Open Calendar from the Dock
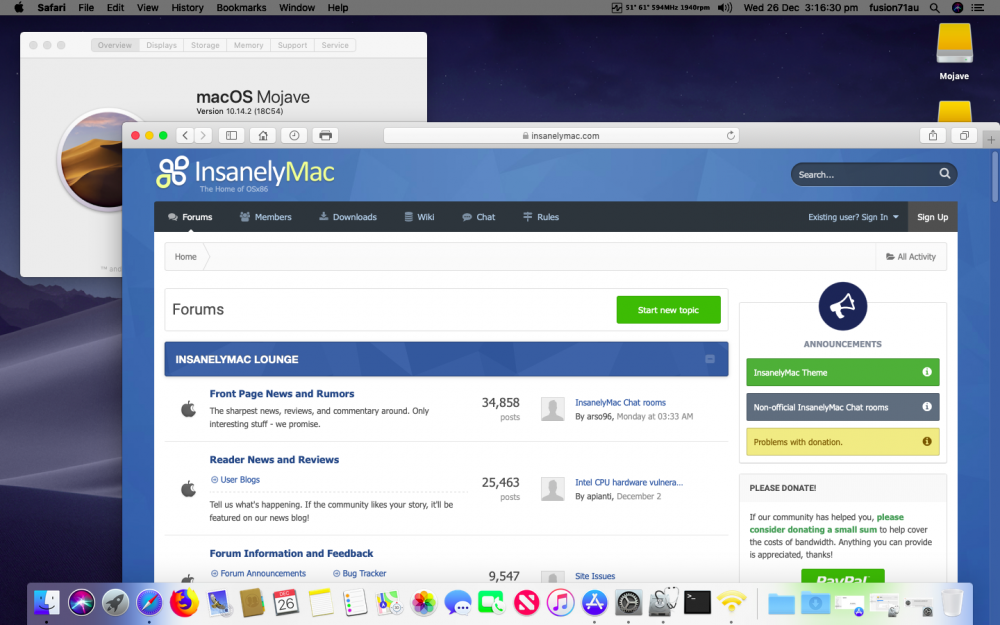 pos(286,602)
